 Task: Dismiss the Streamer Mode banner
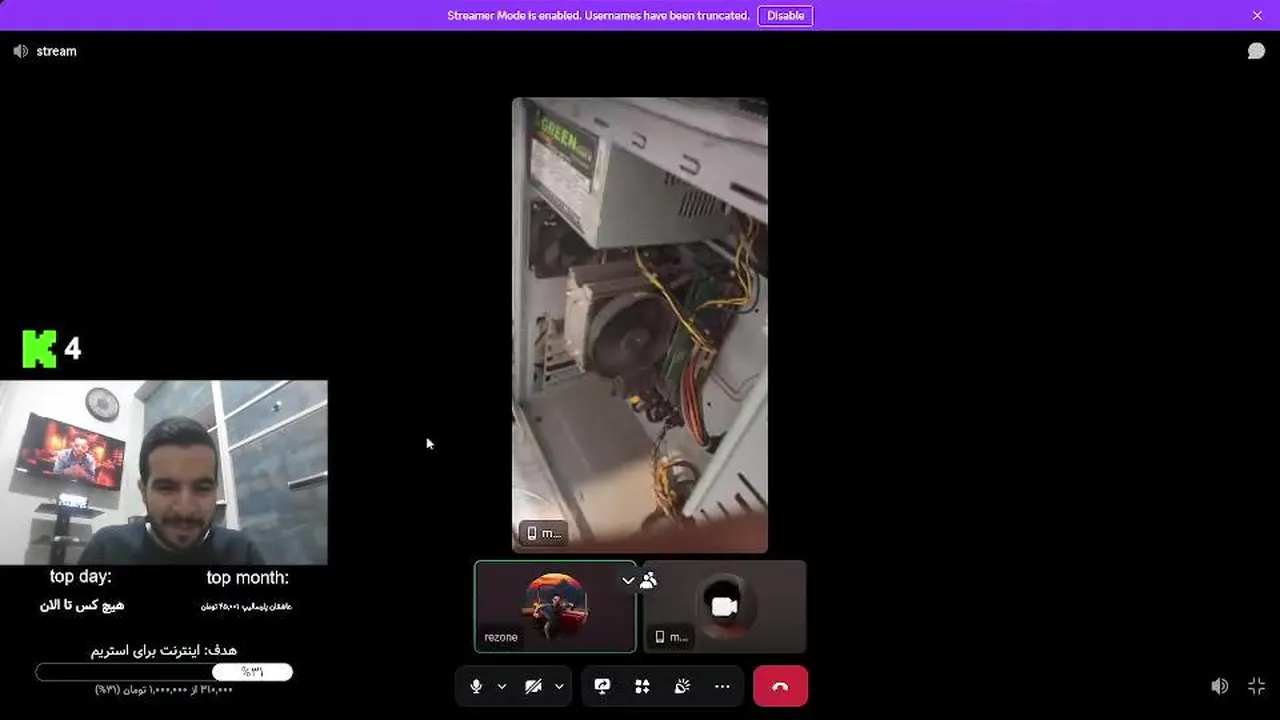1257,15
